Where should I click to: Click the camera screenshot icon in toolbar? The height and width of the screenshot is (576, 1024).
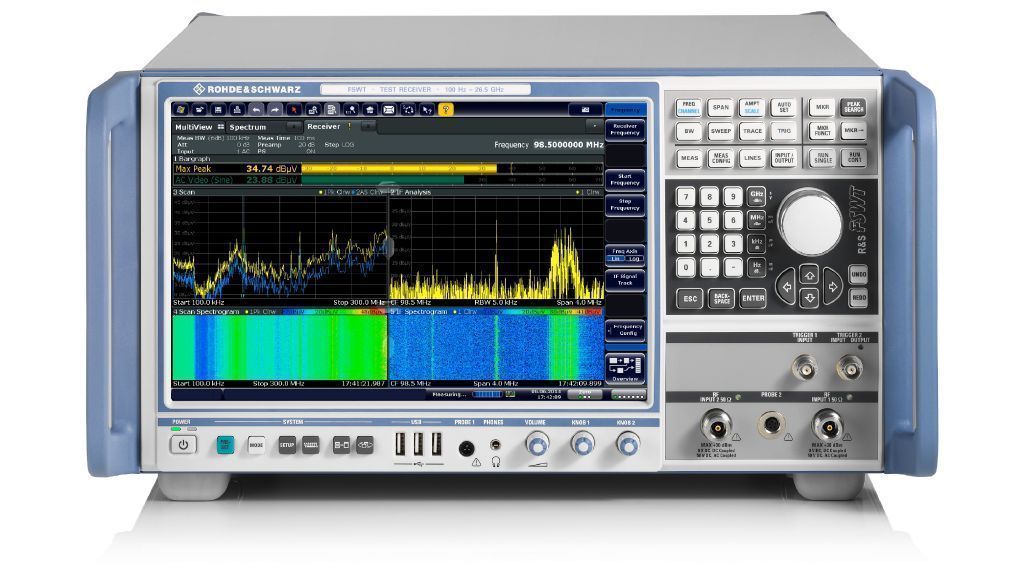tap(583, 109)
